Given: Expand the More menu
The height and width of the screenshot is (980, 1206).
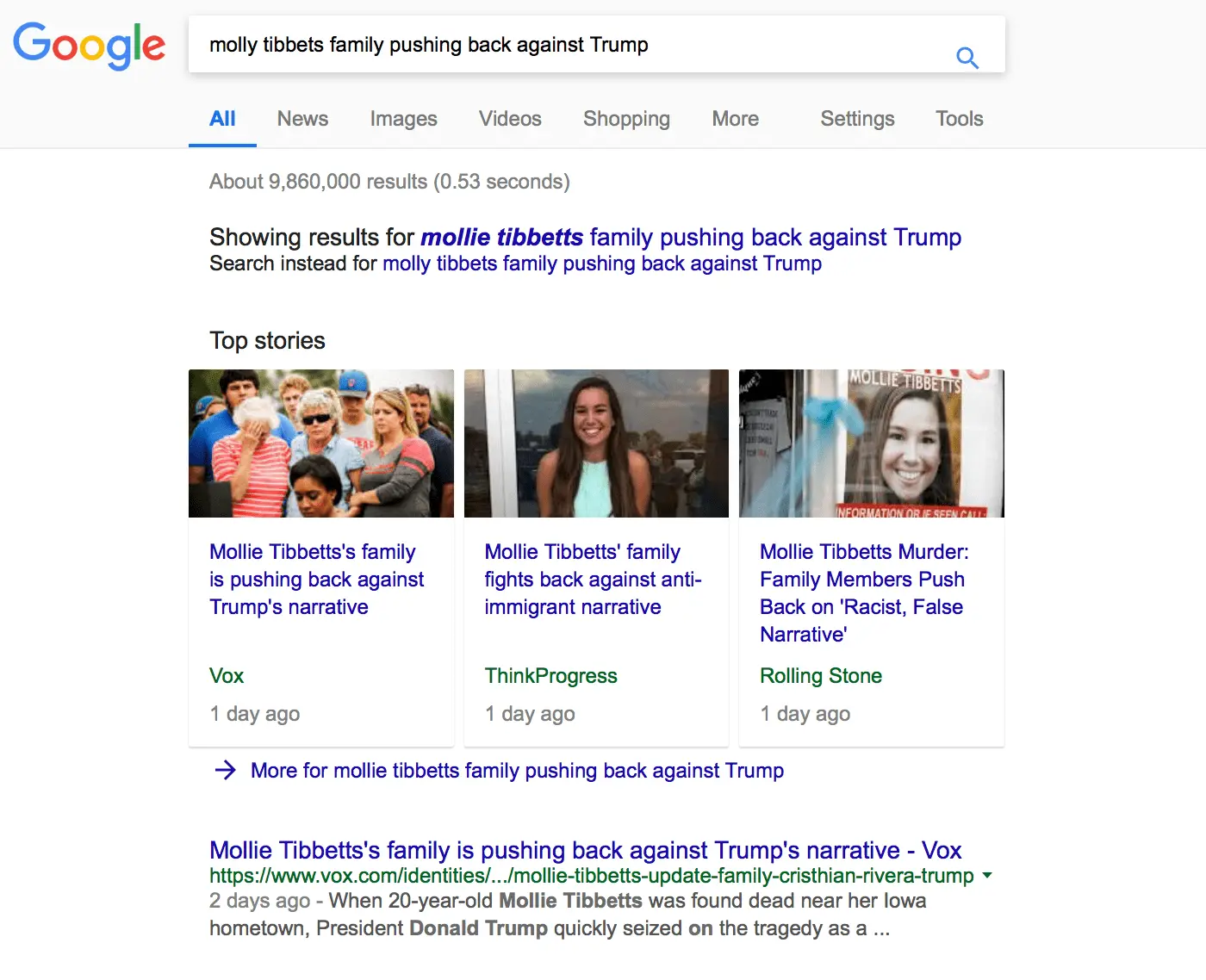Looking at the screenshot, I should 735,119.
